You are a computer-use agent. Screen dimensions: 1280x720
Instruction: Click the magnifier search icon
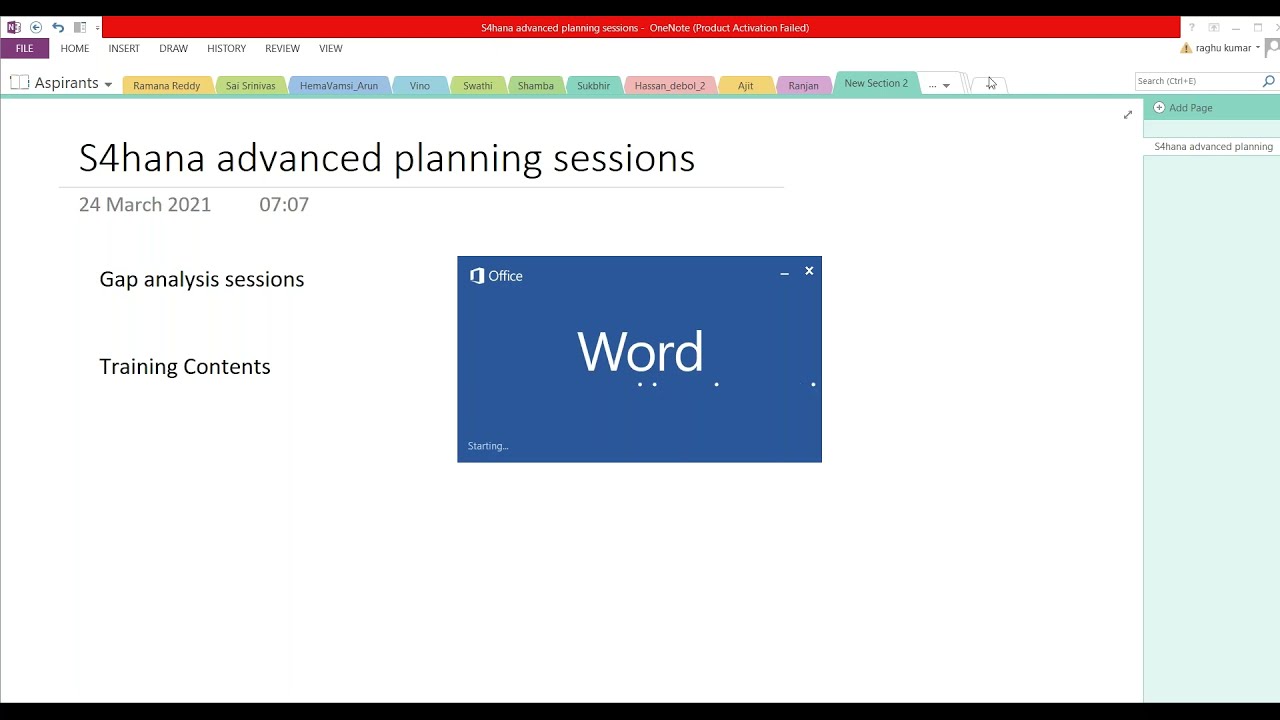pyautogui.click(x=1269, y=81)
